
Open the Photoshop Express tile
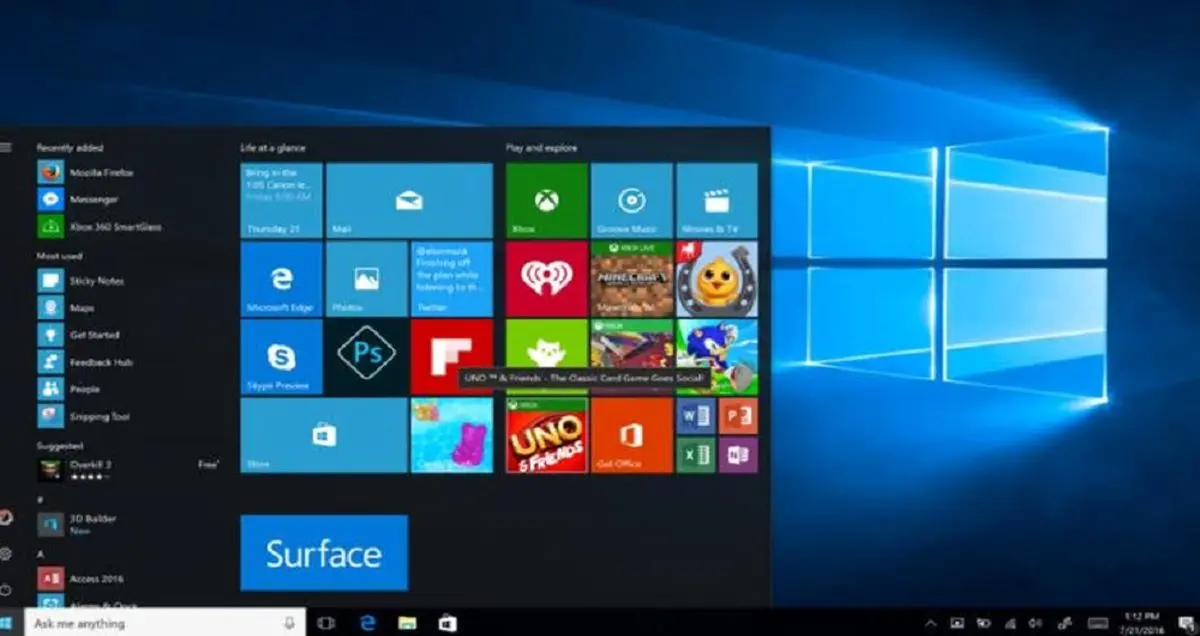click(x=366, y=354)
